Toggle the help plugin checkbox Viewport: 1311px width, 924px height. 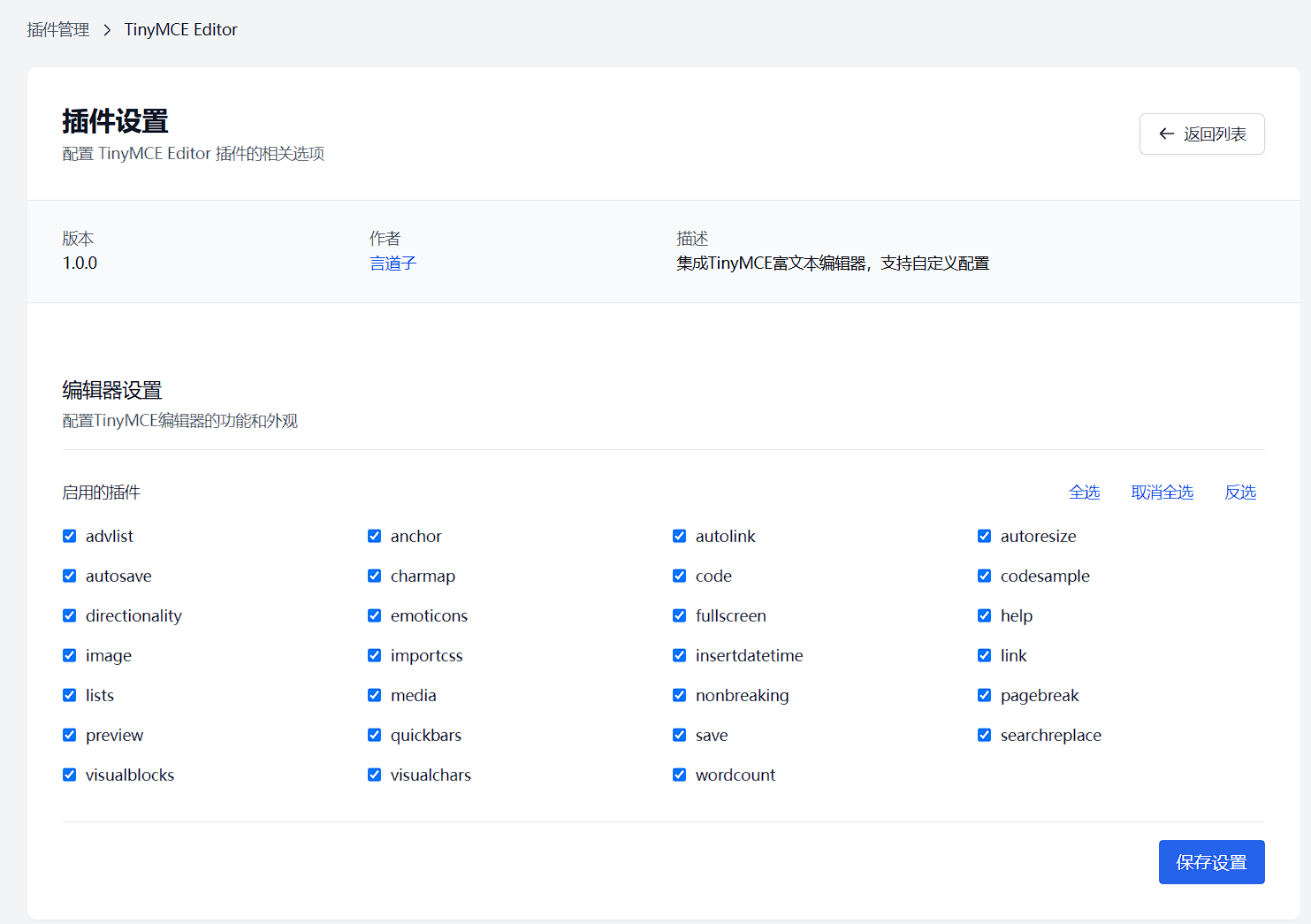coord(985,615)
